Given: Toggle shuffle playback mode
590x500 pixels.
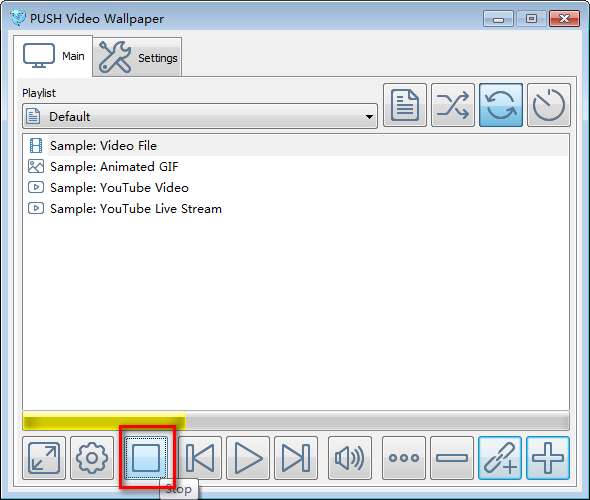Looking at the screenshot, I should point(453,105).
